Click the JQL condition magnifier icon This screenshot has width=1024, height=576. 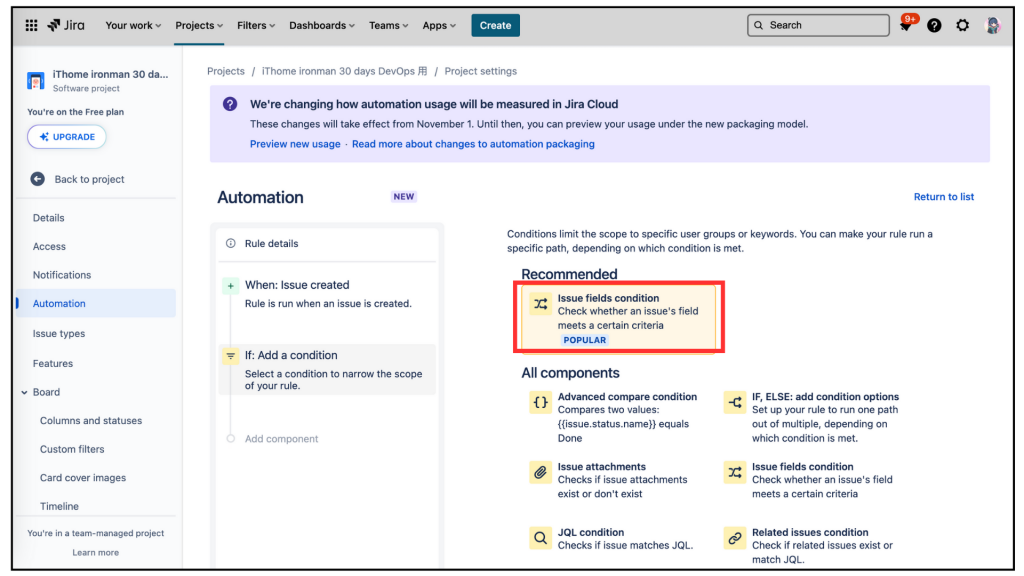click(541, 538)
